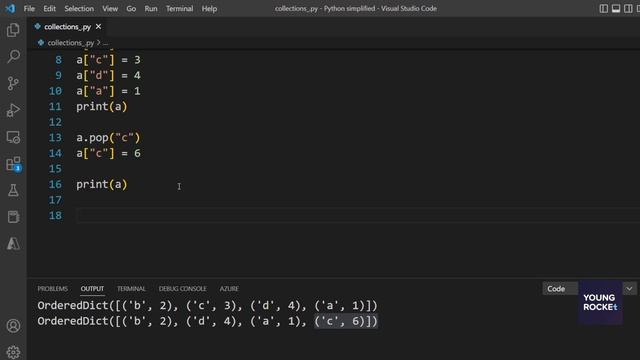640x360 pixels.
Task: Click code line a["d"] = 4
Action: tap(108, 76)
